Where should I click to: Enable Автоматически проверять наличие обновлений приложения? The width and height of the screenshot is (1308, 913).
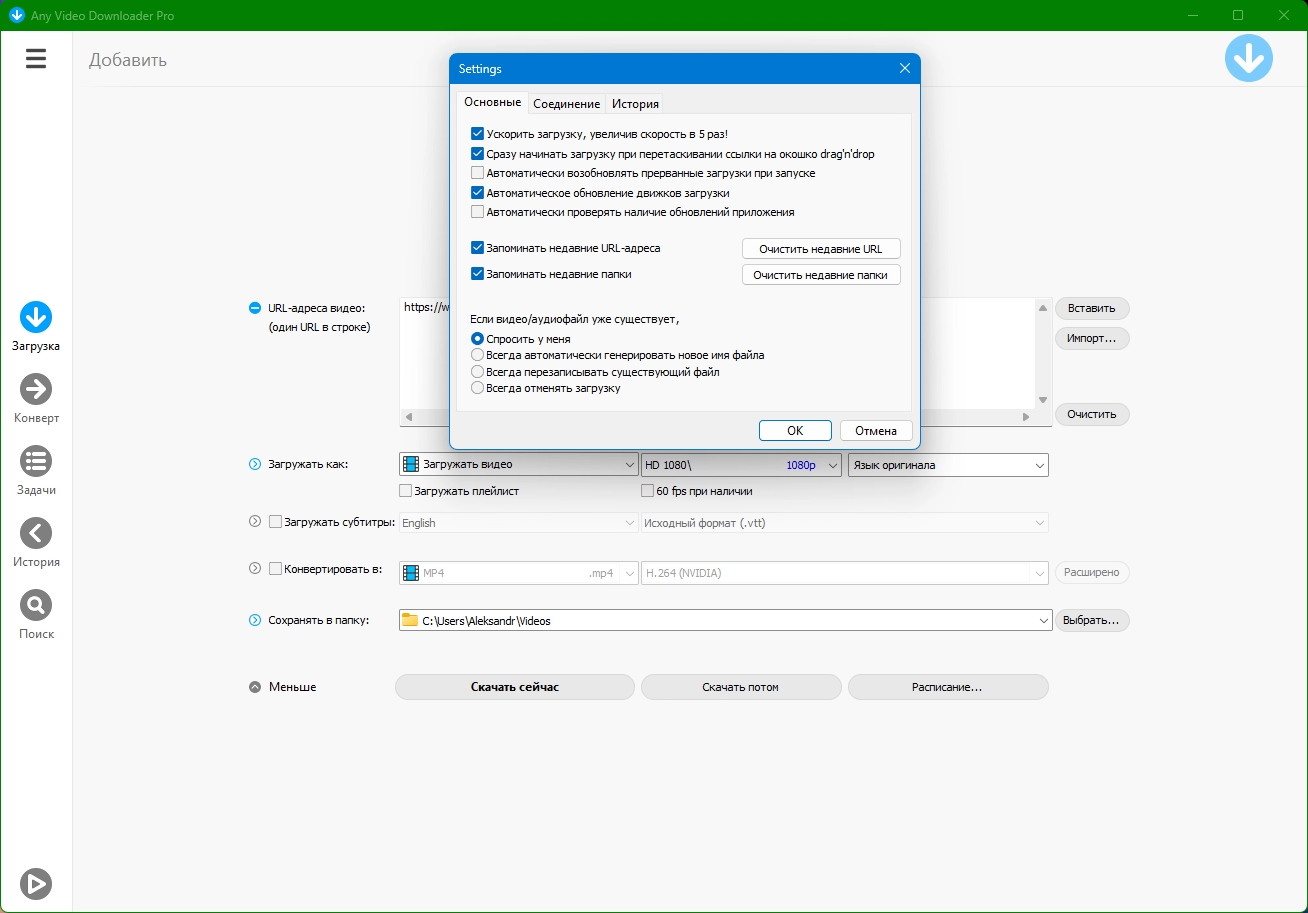pyautogui.click(x=477, y=212)
